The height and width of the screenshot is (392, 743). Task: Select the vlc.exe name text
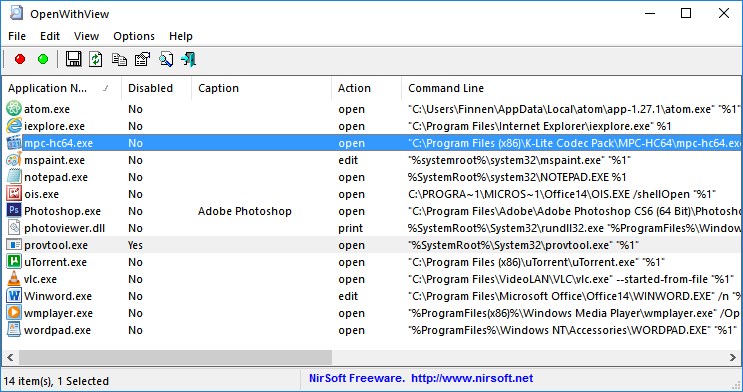click(40, 279)
